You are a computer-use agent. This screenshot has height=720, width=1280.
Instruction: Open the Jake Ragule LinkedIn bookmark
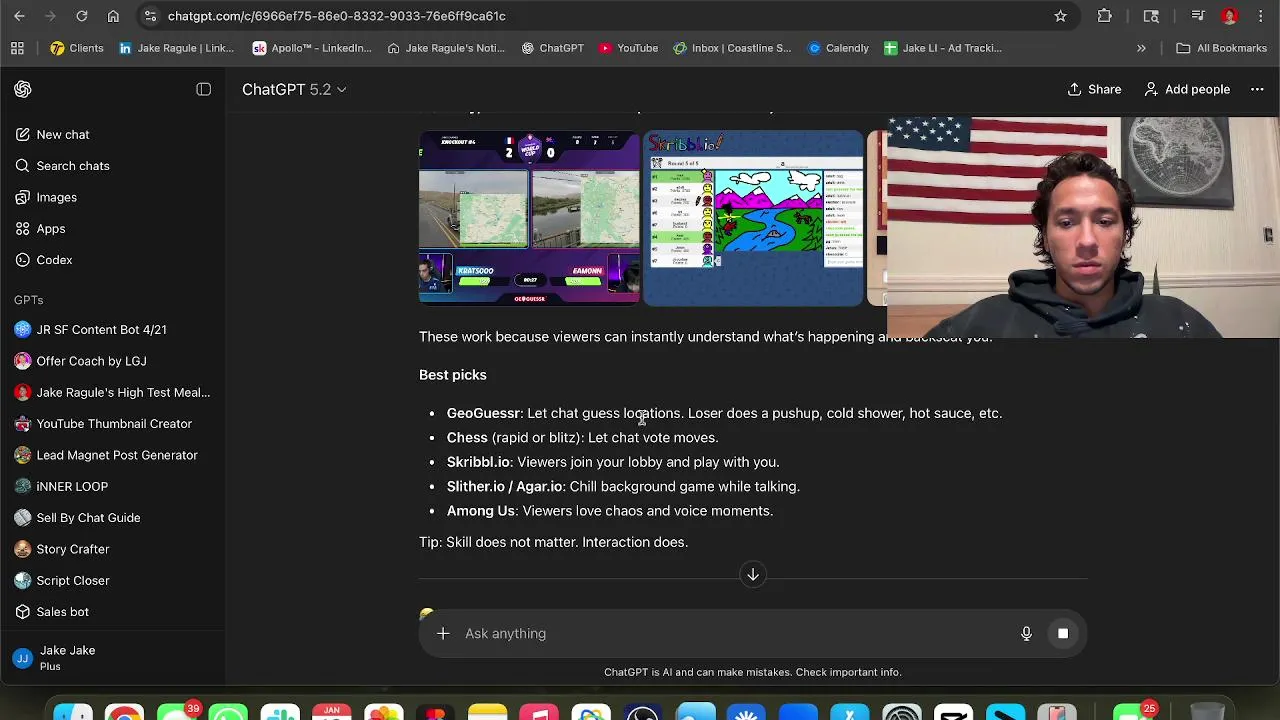click(176, 48)
